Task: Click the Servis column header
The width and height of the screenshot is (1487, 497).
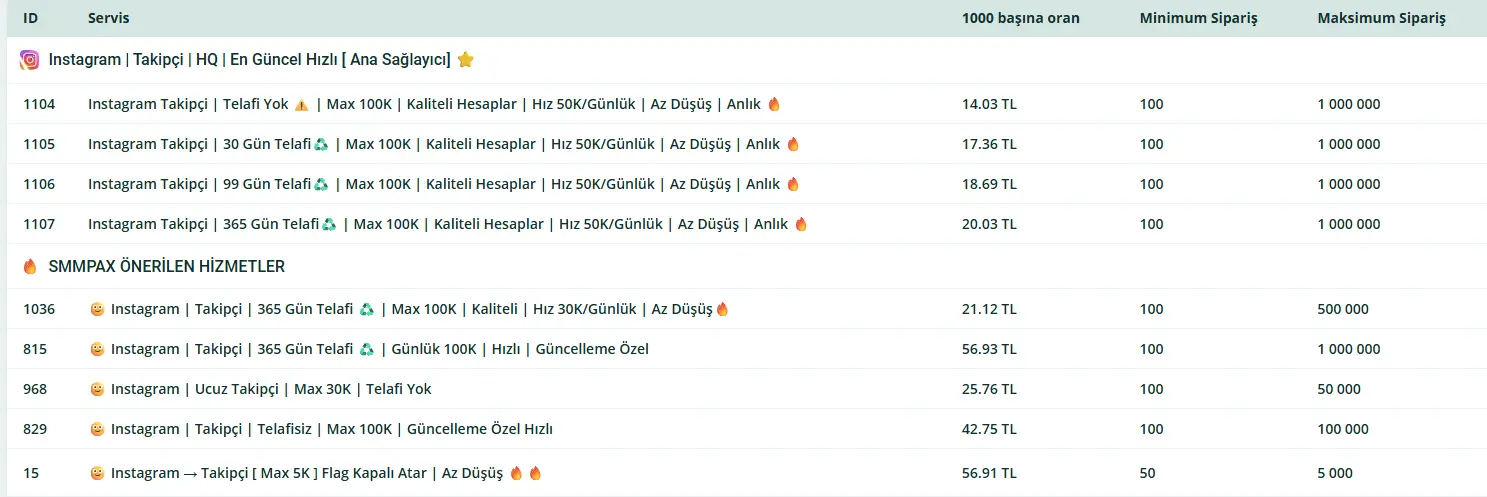Action: click(108, 18)
